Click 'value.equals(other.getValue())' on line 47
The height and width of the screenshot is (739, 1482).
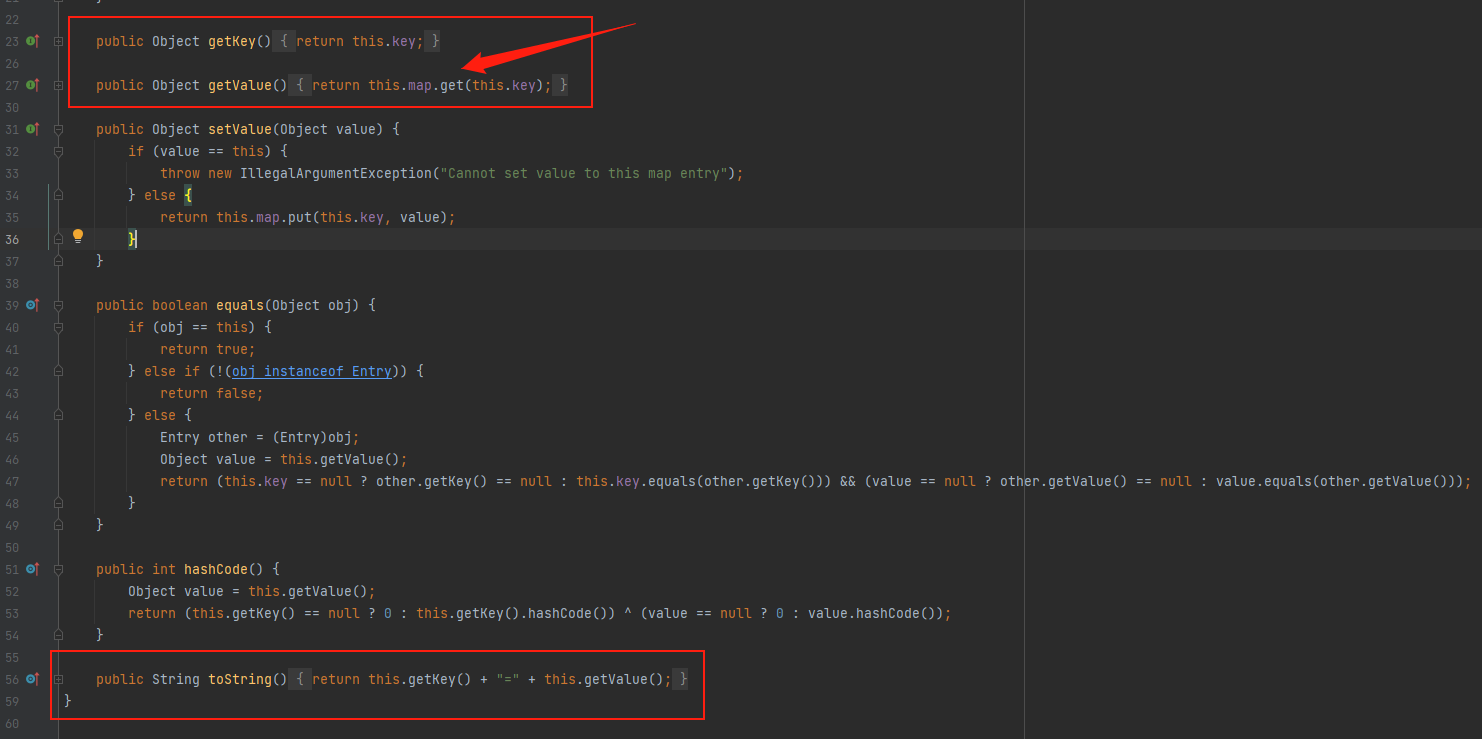(1336, 481)
